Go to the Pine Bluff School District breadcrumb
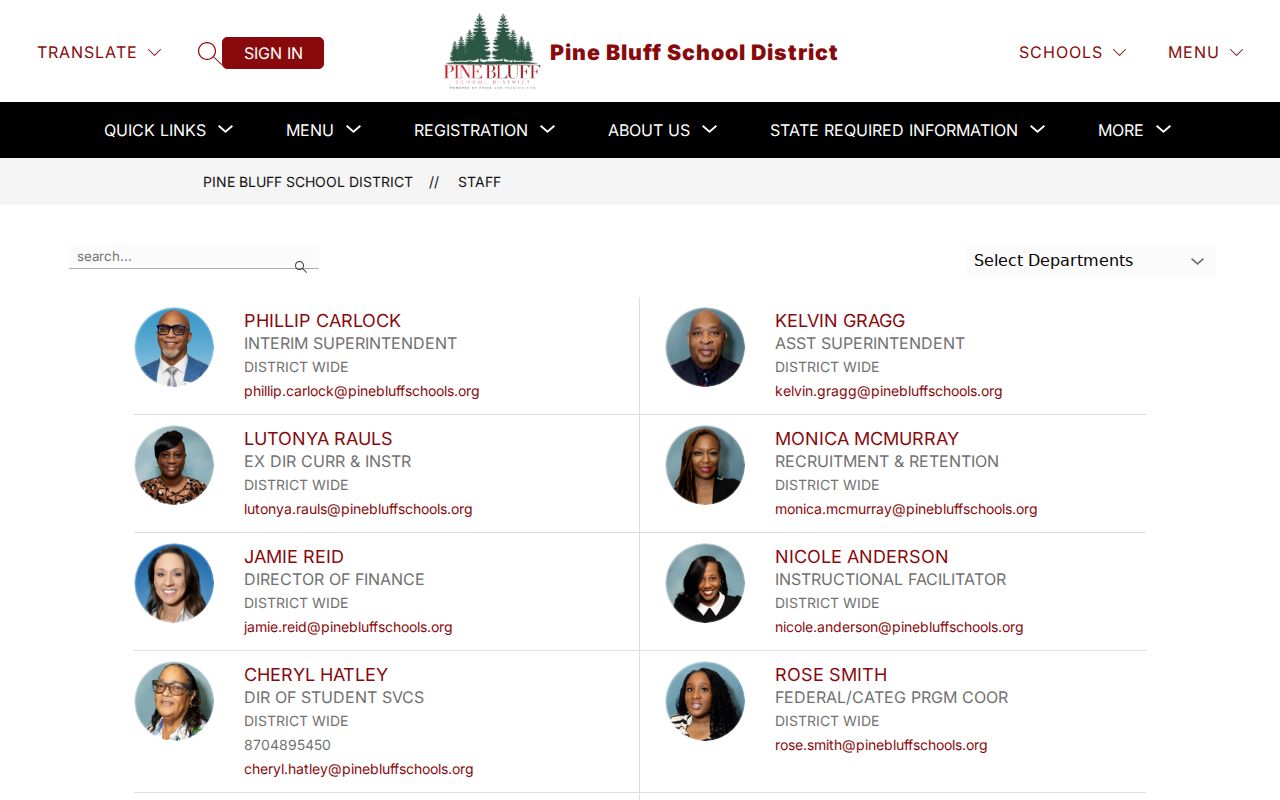Viewport: 1280px width, 800px height. [308, 182]
